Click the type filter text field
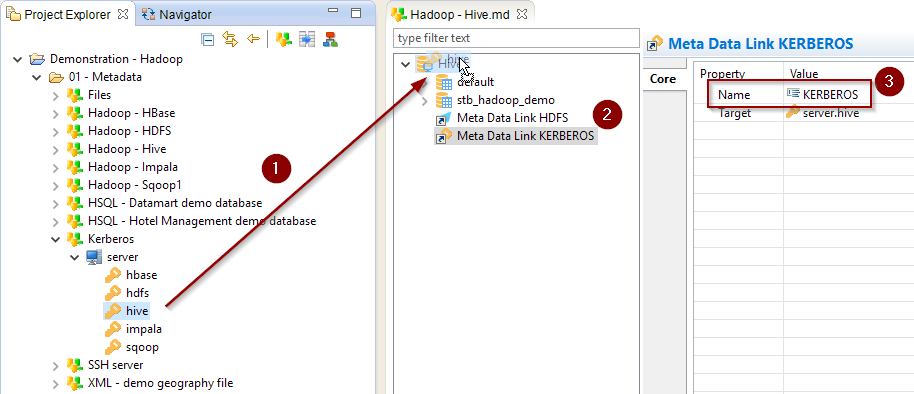The width and height of the screenshot is (914, 394). pos(516,38)
